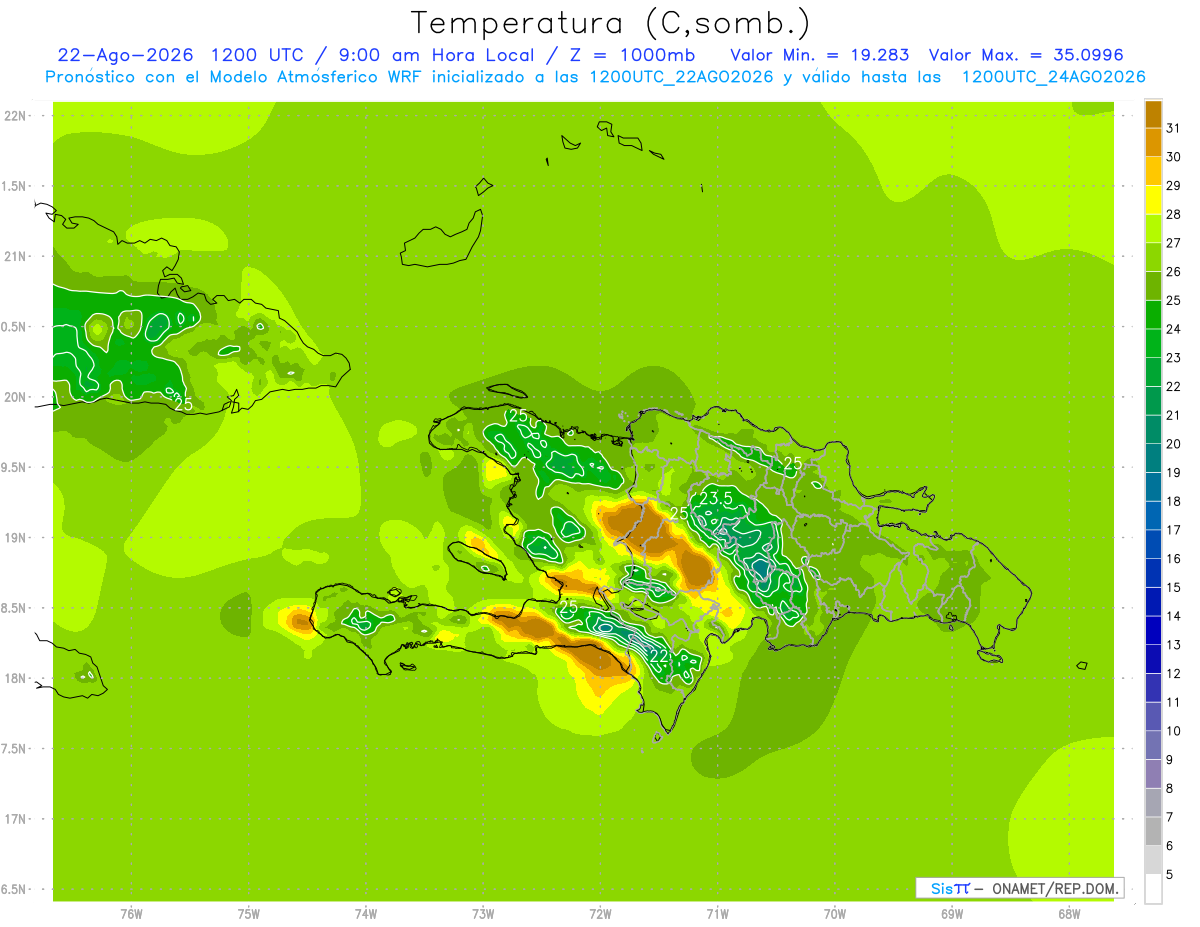
Task: Click the "76W" longitude axis label
Action: [131, 913]
